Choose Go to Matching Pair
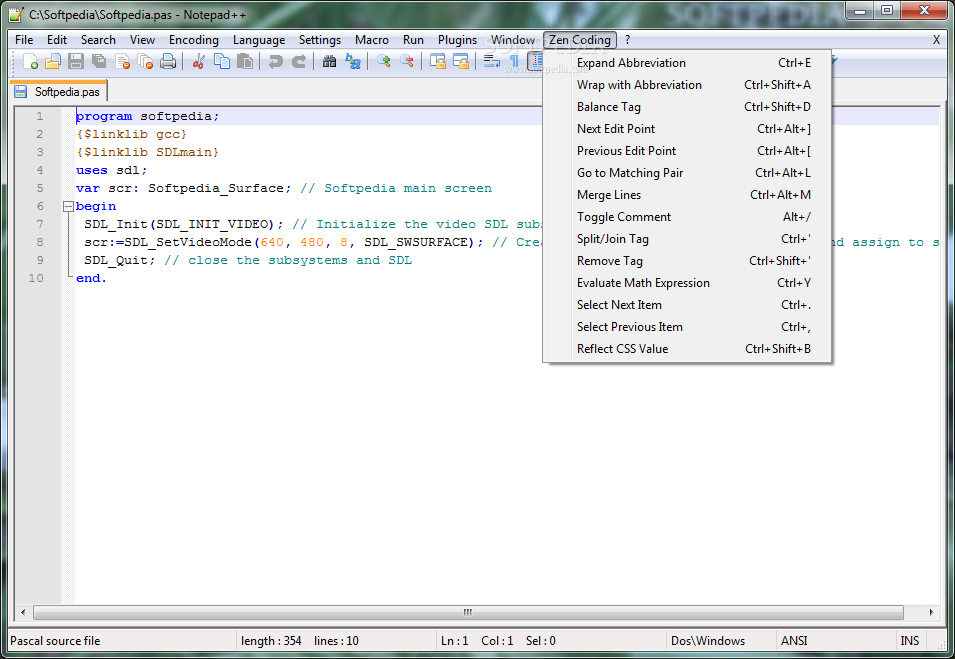 tap(687, 172)
